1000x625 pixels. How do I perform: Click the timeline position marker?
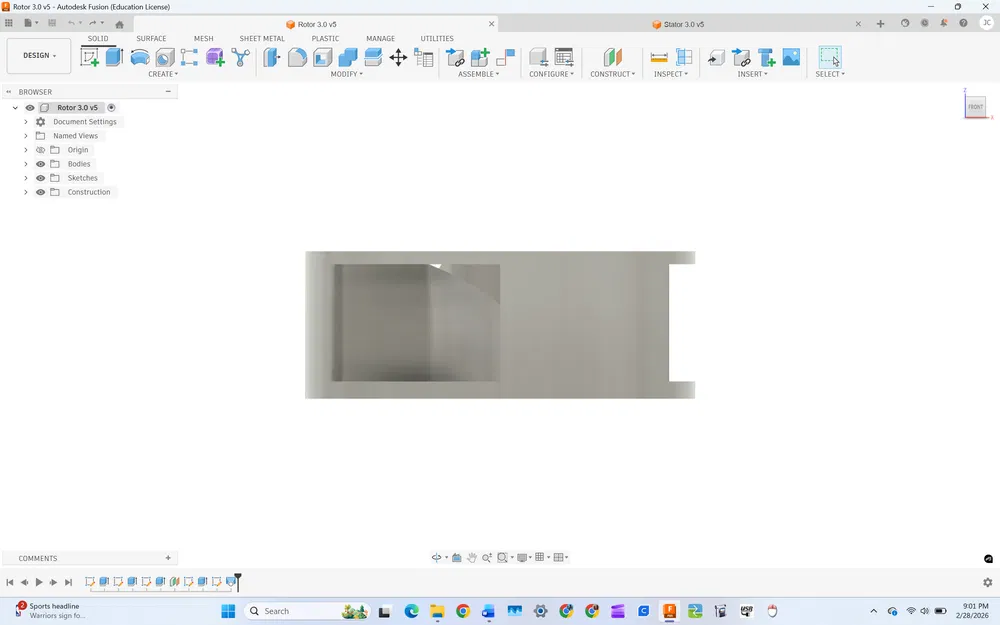(x=238, y=581)
